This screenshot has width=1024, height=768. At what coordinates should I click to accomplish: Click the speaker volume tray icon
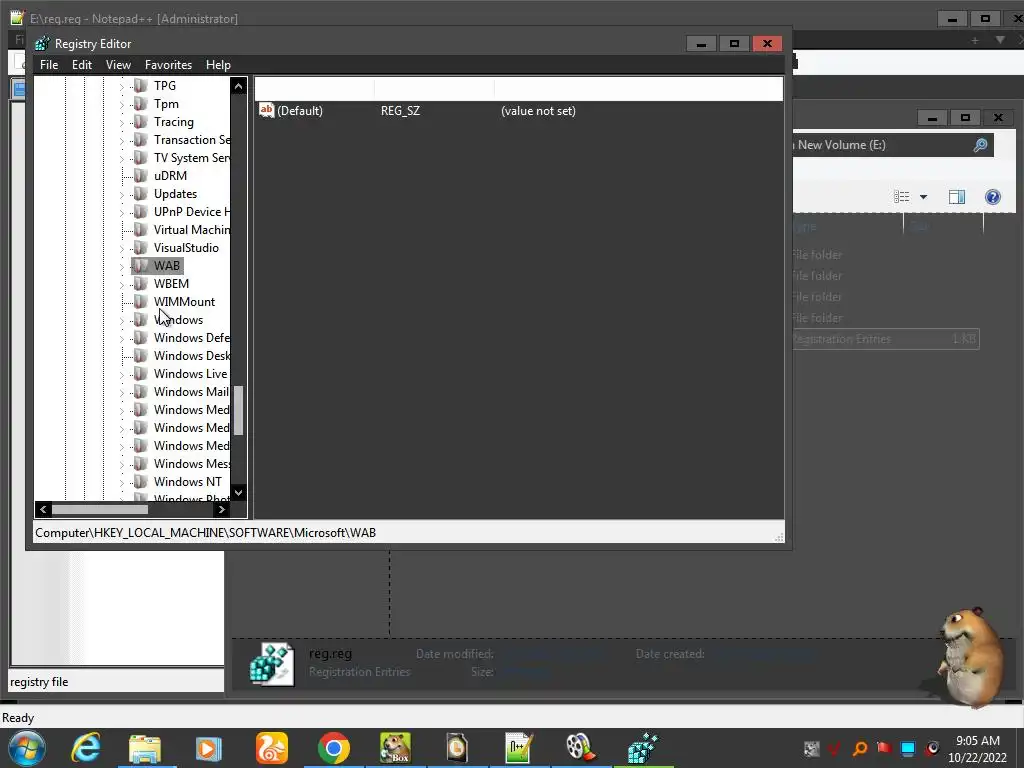[932, 748]
